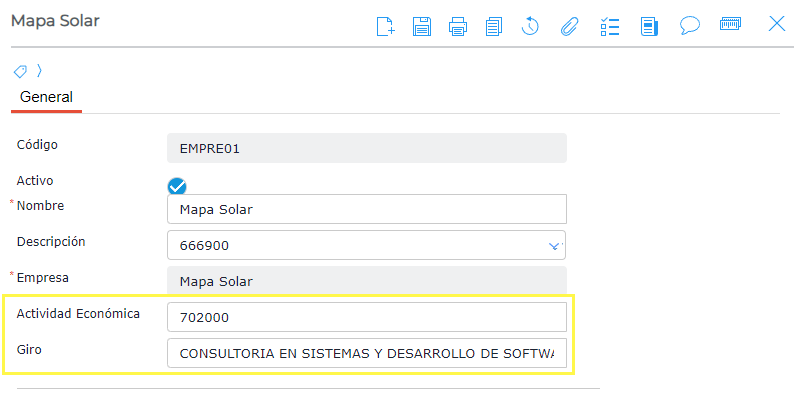Click the copy document icon

coord(493,26)
